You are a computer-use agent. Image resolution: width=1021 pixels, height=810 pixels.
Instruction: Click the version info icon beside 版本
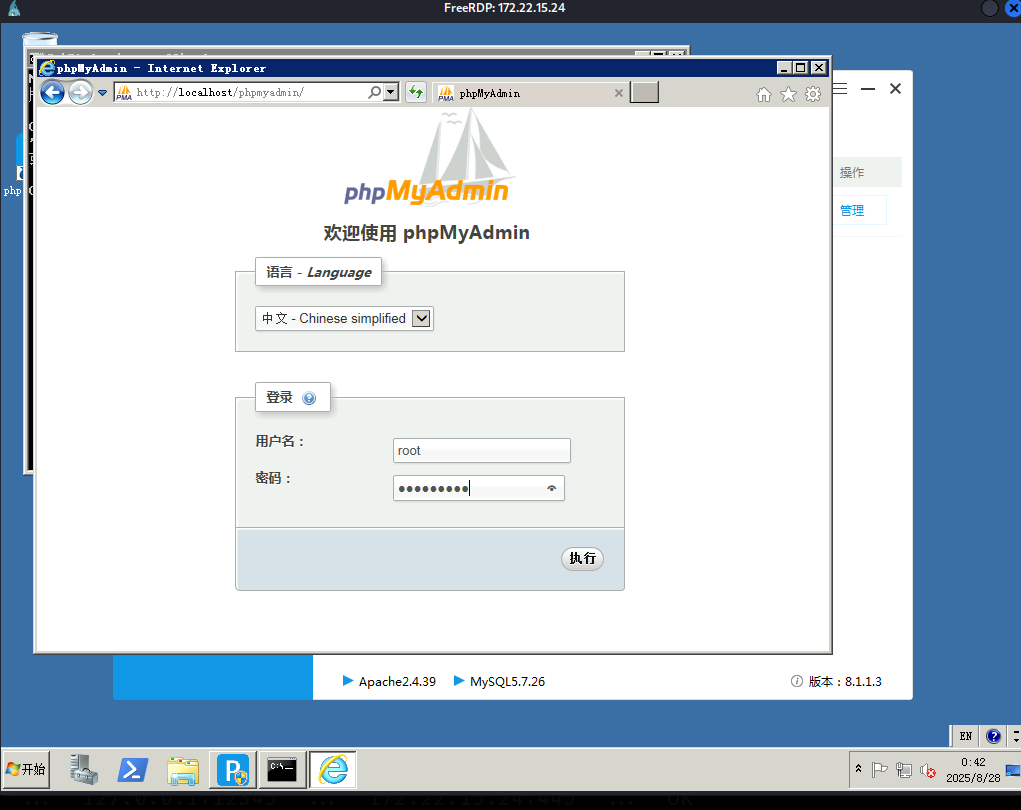pos(796,681)
